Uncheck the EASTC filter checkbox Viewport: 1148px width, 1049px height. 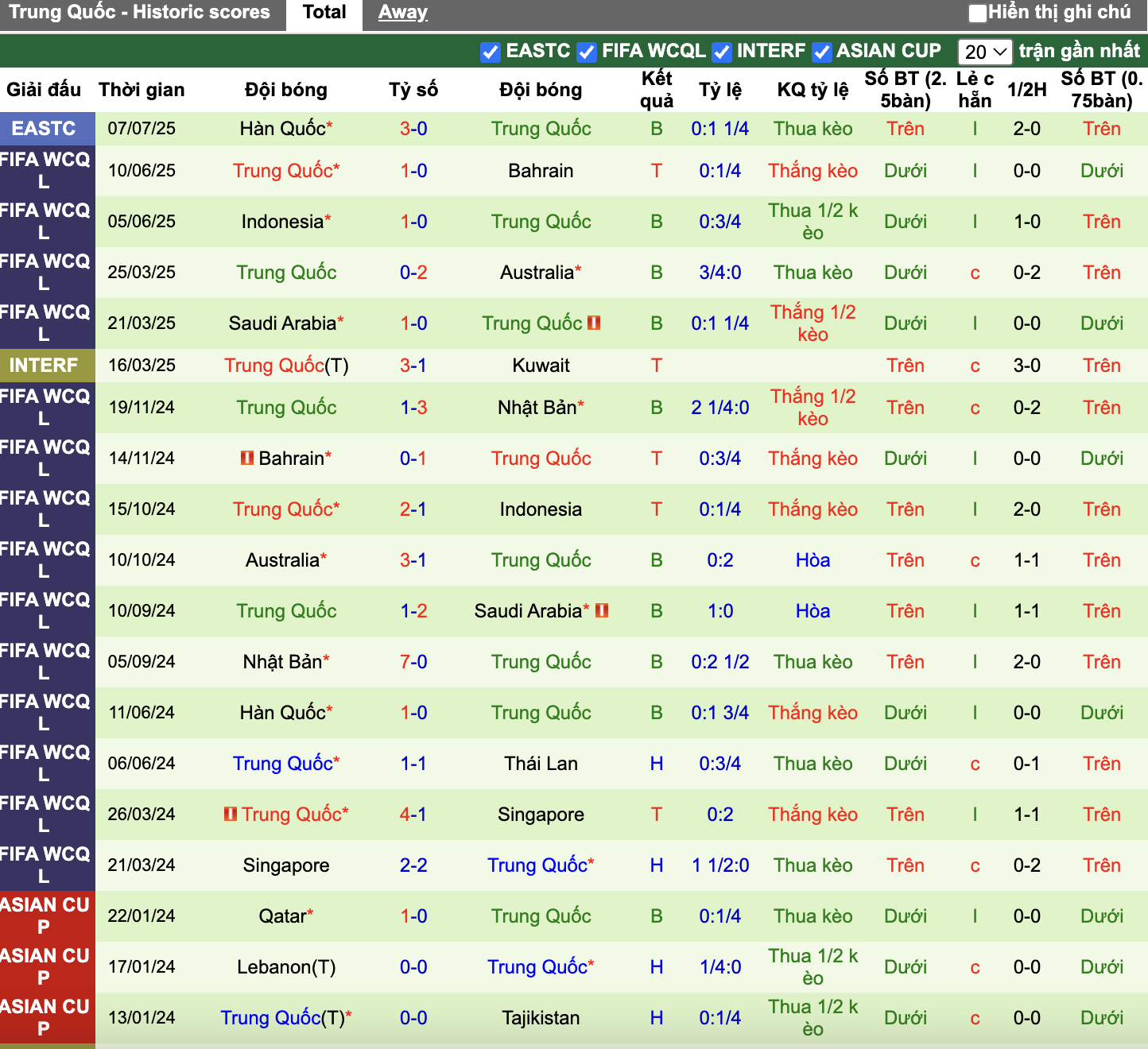pos(491,52)
